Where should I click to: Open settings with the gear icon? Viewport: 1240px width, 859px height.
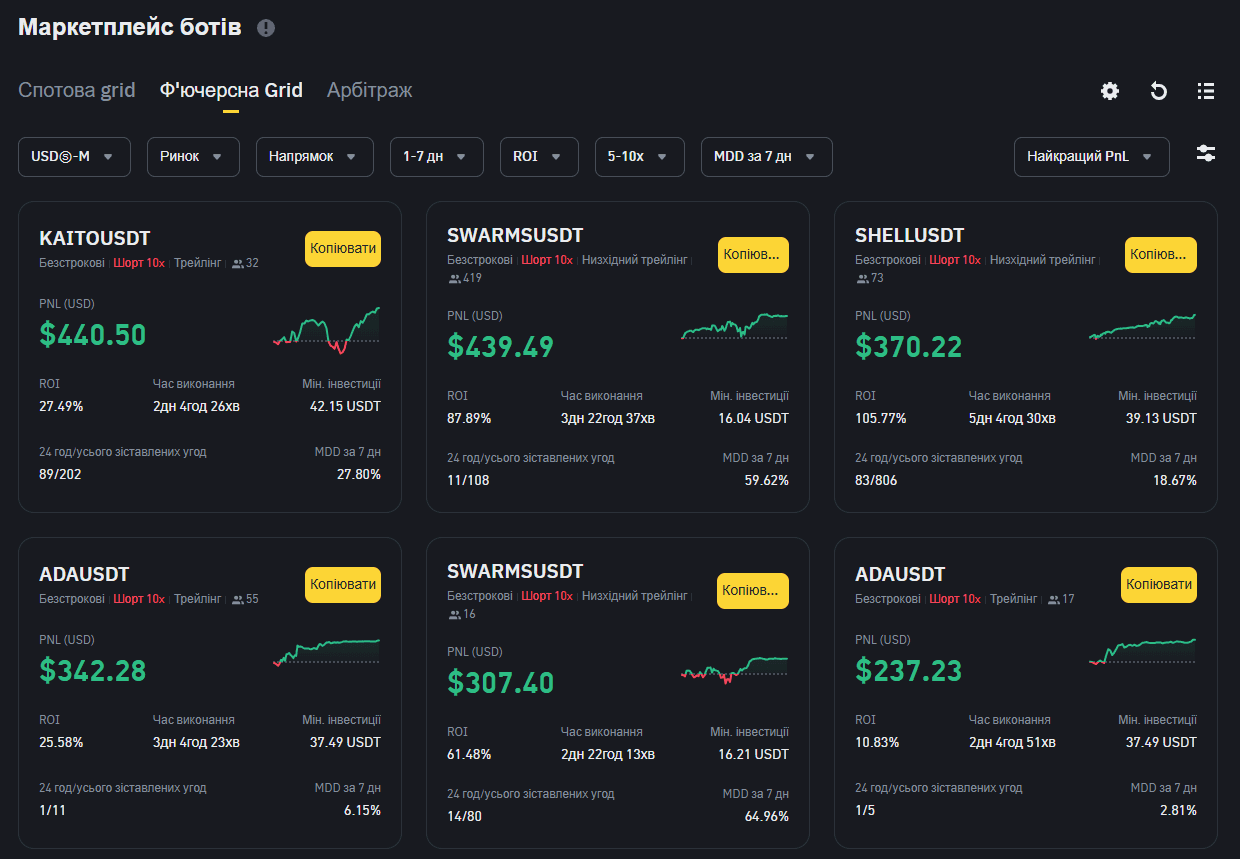[1110, 91]
